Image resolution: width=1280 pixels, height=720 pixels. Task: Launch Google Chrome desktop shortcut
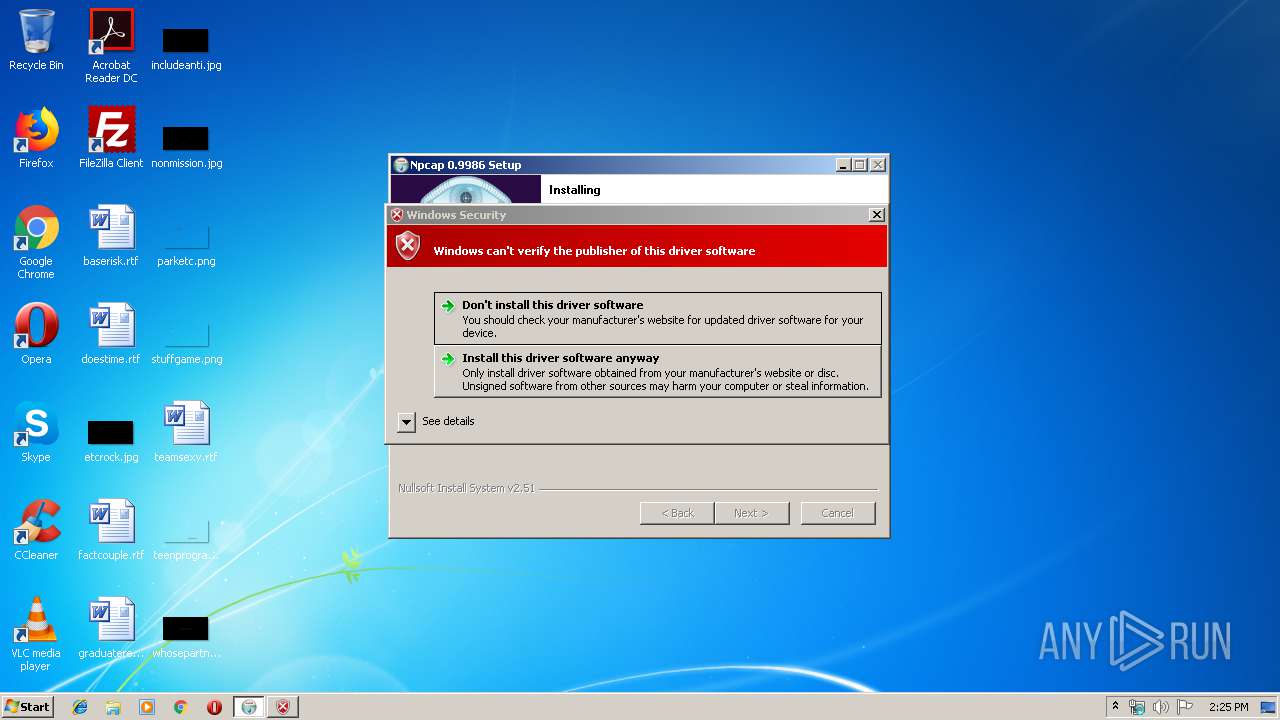36,242
